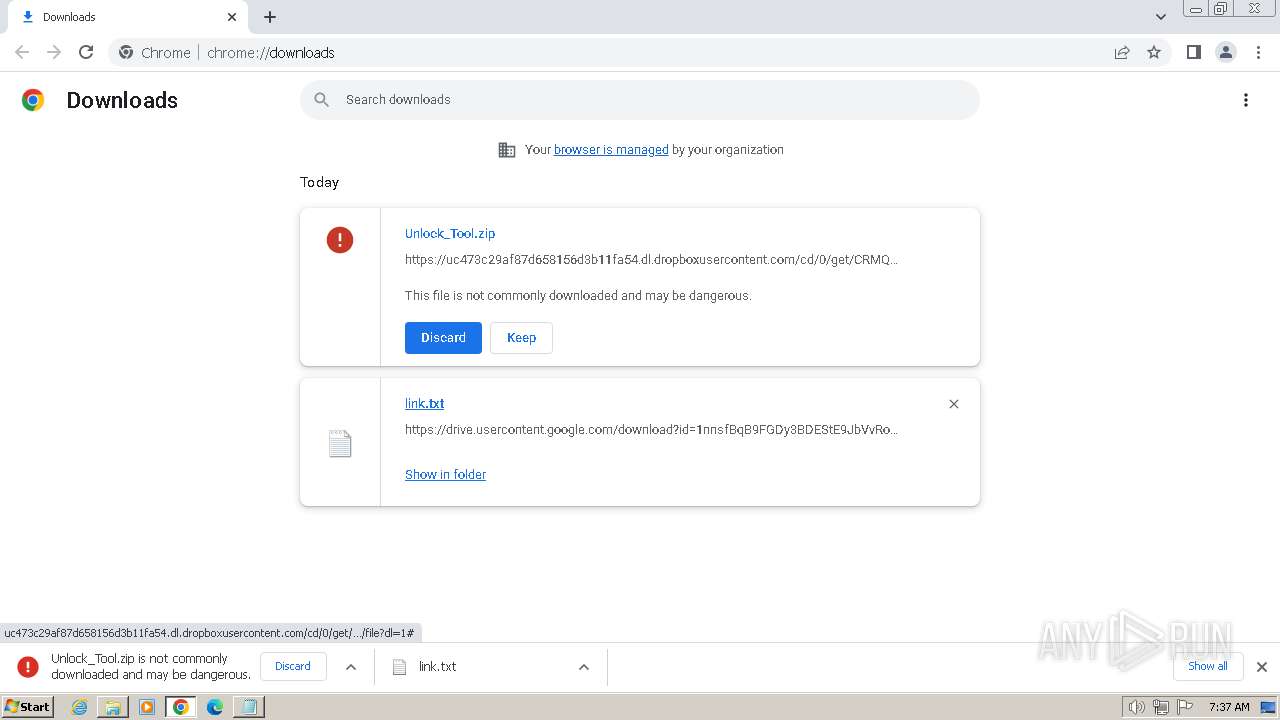The width and height of the screenshot is (1280, 720).
Task: Close the Downloads tab
Action: (232, 17)
